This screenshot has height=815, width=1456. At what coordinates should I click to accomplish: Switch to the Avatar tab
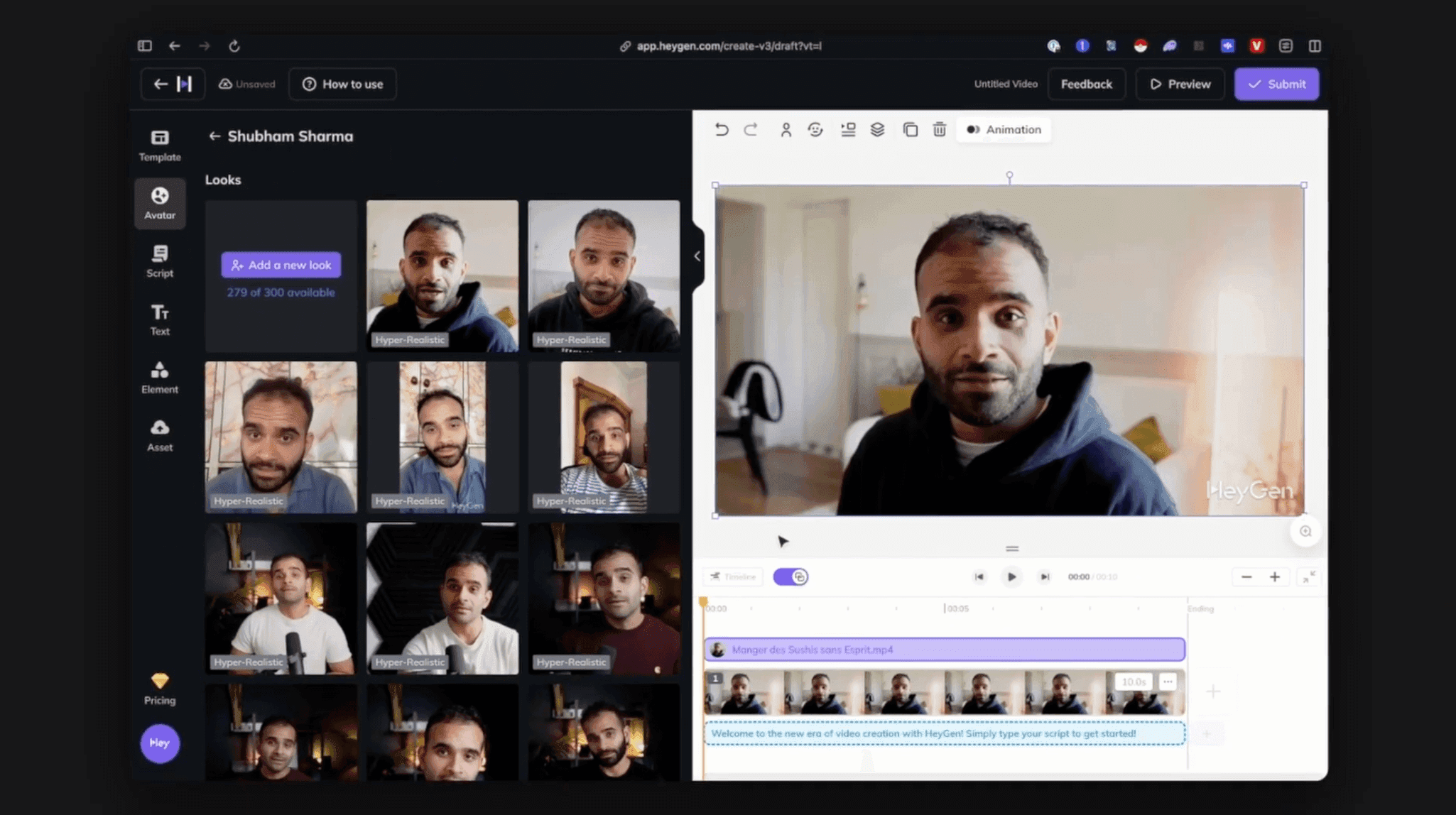tap(159, 203)
